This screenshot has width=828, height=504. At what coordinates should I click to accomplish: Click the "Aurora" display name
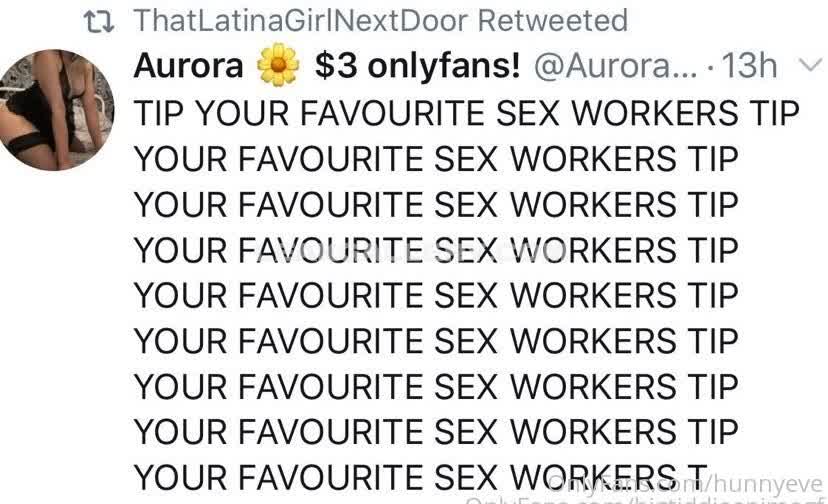coord(188,66)
